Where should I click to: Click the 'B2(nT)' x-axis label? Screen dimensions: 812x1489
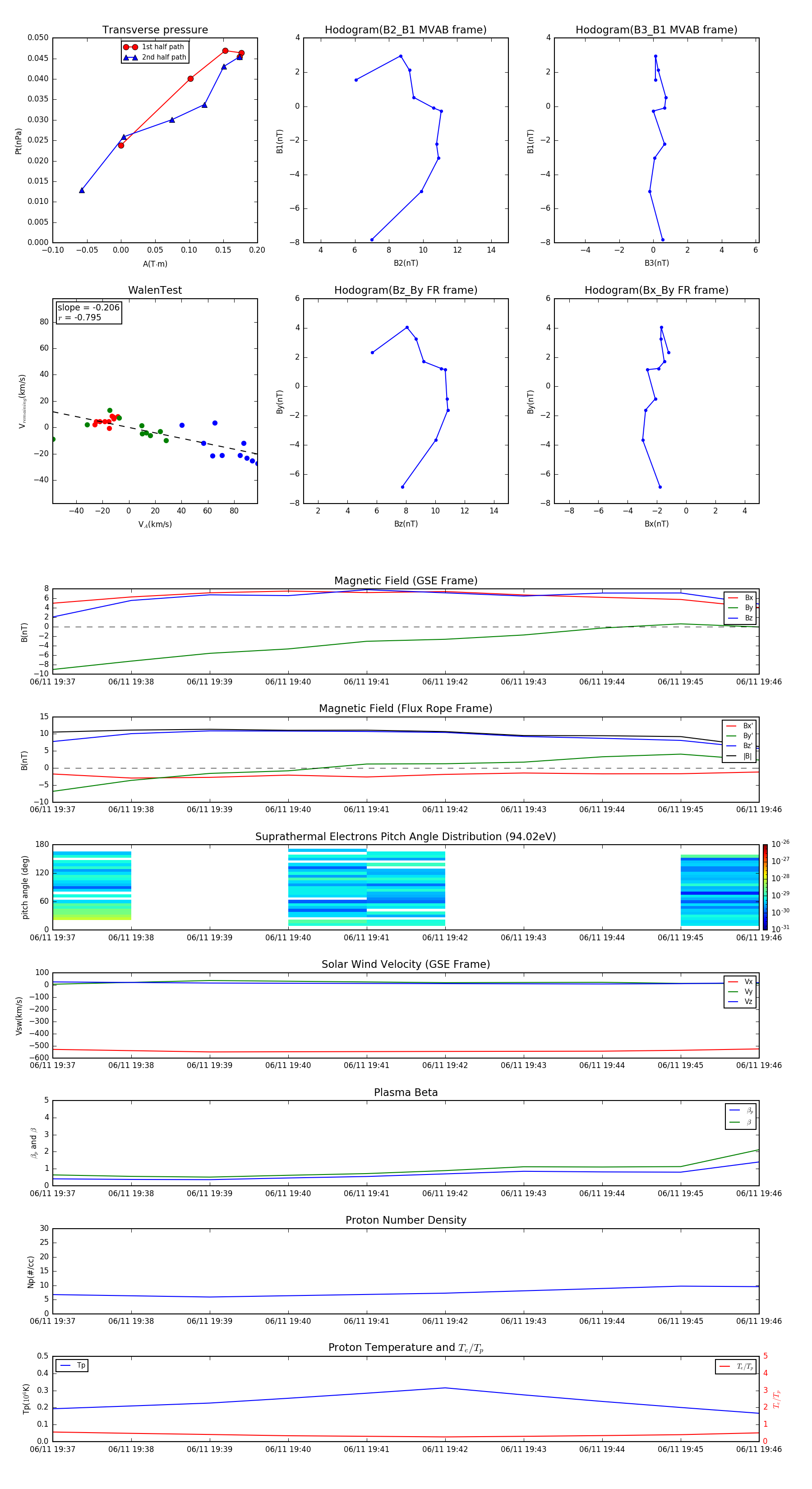point(406,264)
